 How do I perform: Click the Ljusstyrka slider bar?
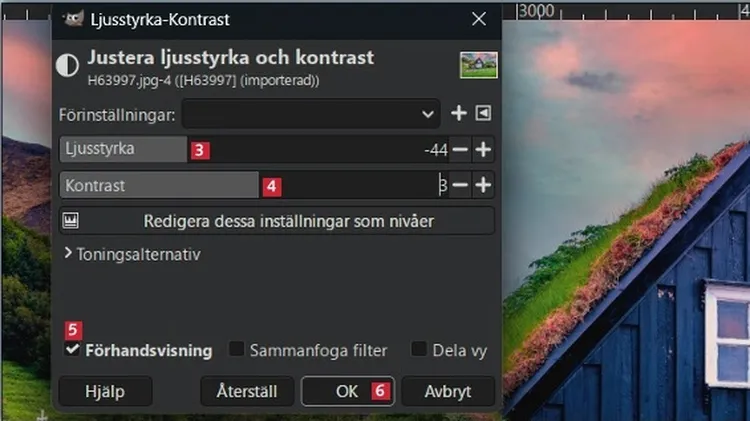(x=254, y=149)
